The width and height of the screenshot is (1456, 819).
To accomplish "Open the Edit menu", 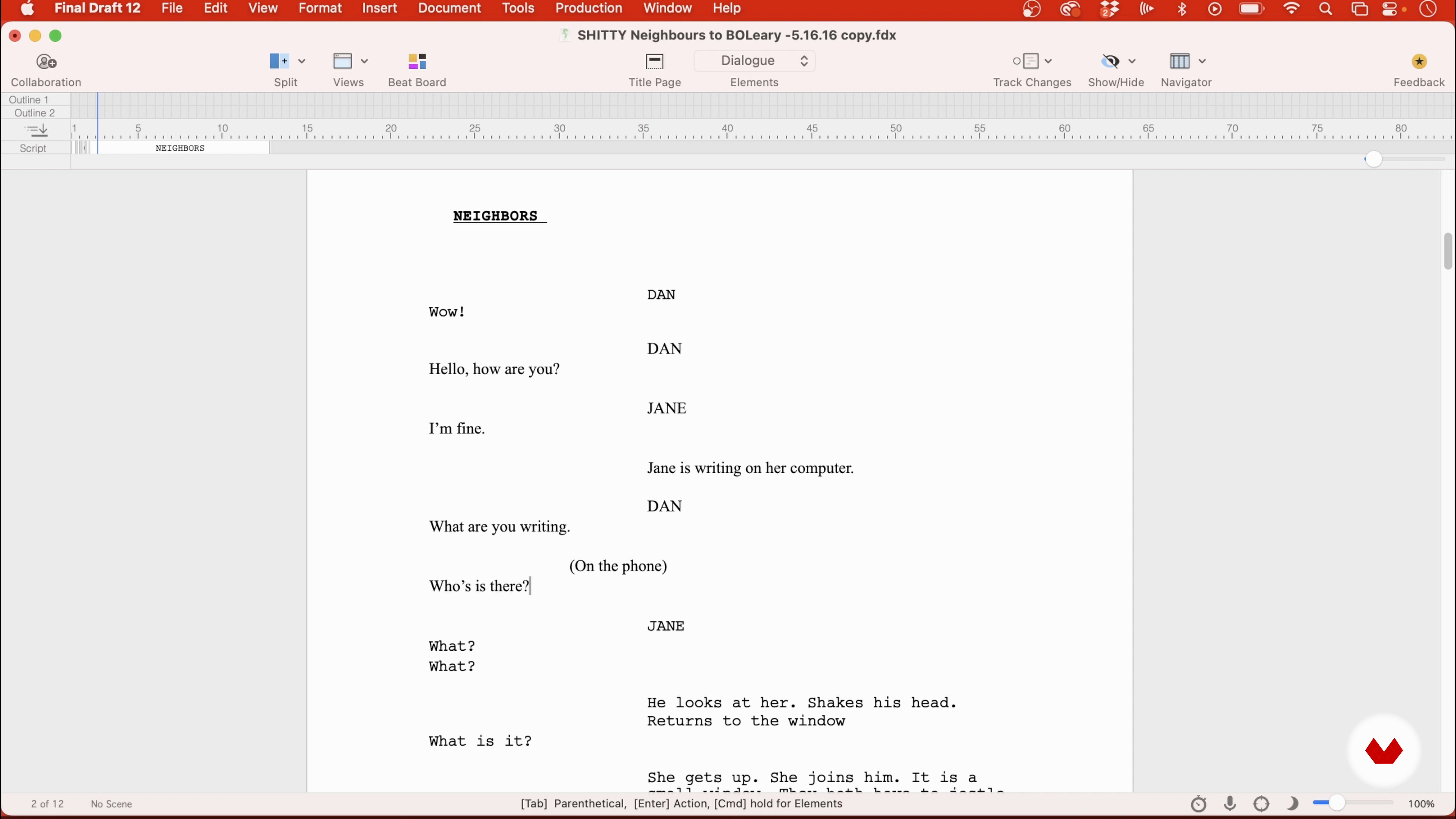I will tap(215, 8).
